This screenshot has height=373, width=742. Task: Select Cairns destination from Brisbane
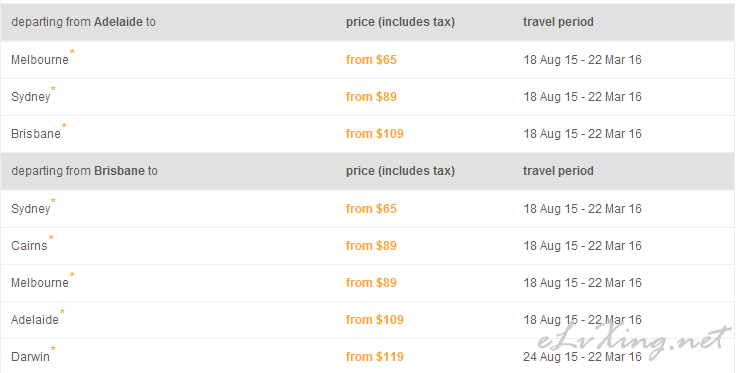click(x=29, y=246)
